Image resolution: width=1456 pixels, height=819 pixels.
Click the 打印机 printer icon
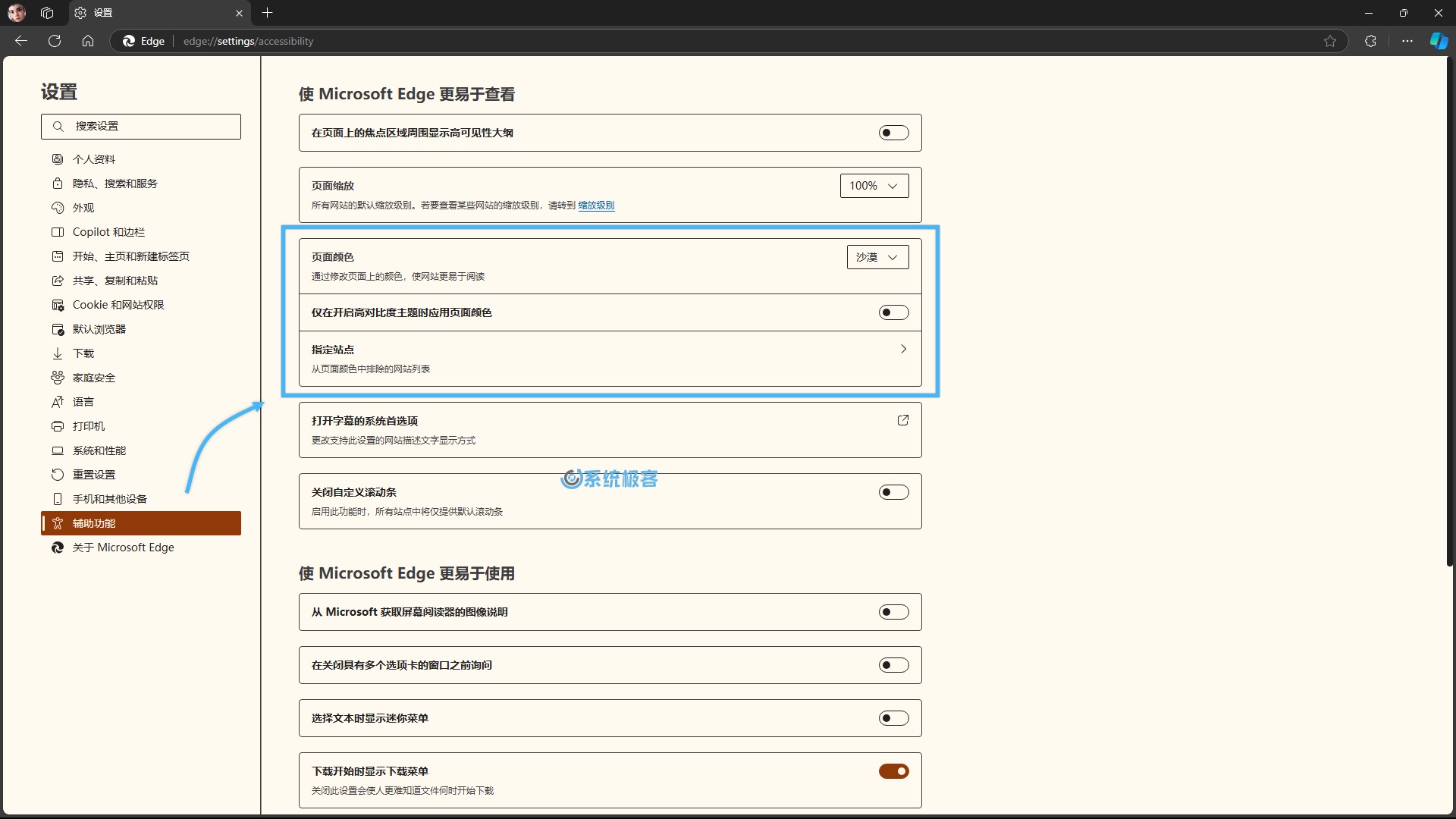coord(58,426)
